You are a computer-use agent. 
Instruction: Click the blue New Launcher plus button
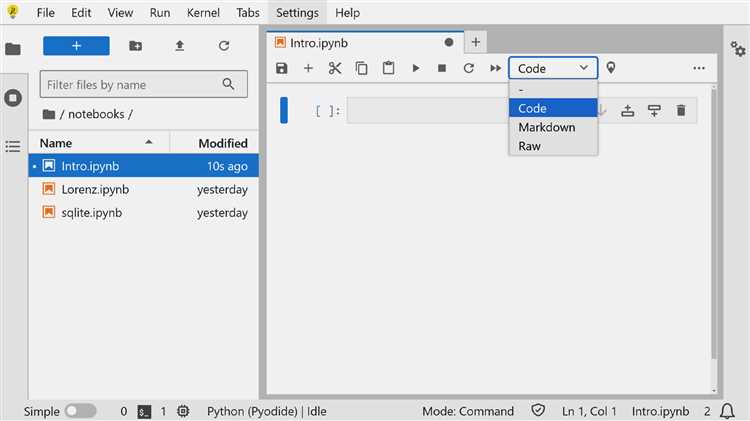click(x=76, y=46)
